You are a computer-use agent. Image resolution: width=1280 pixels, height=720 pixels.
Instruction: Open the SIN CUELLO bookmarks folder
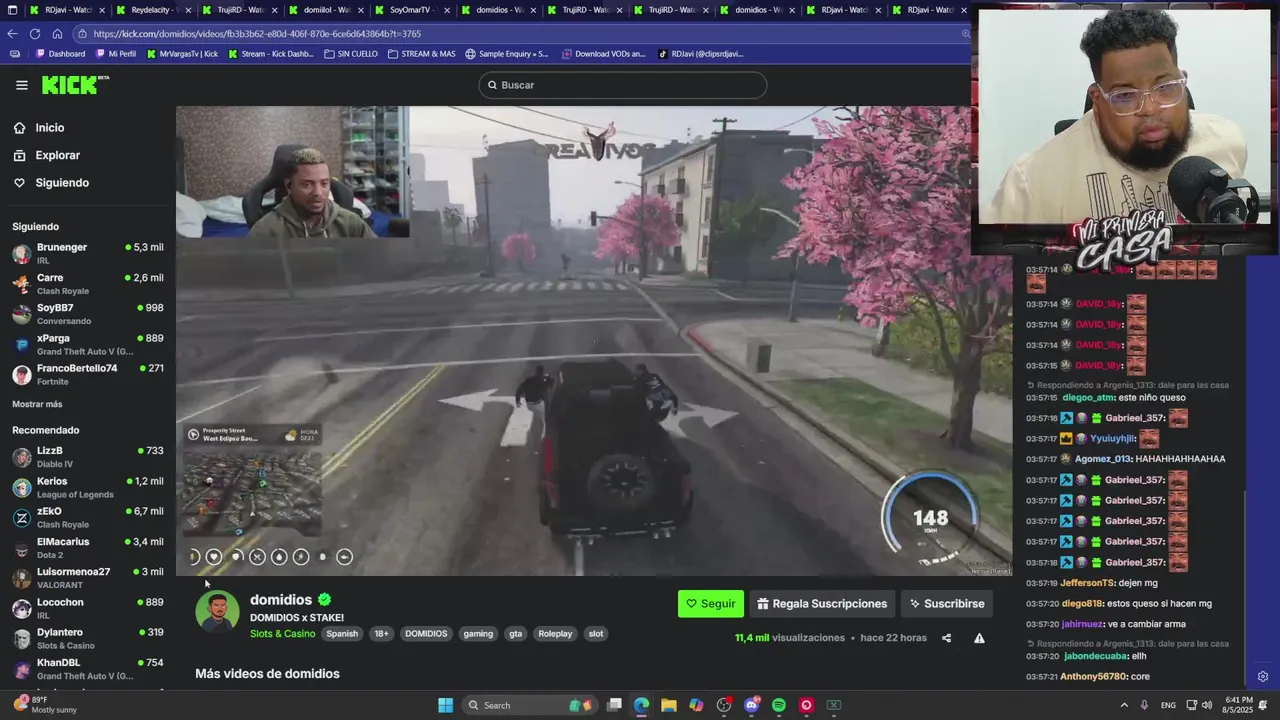[351, 54]
